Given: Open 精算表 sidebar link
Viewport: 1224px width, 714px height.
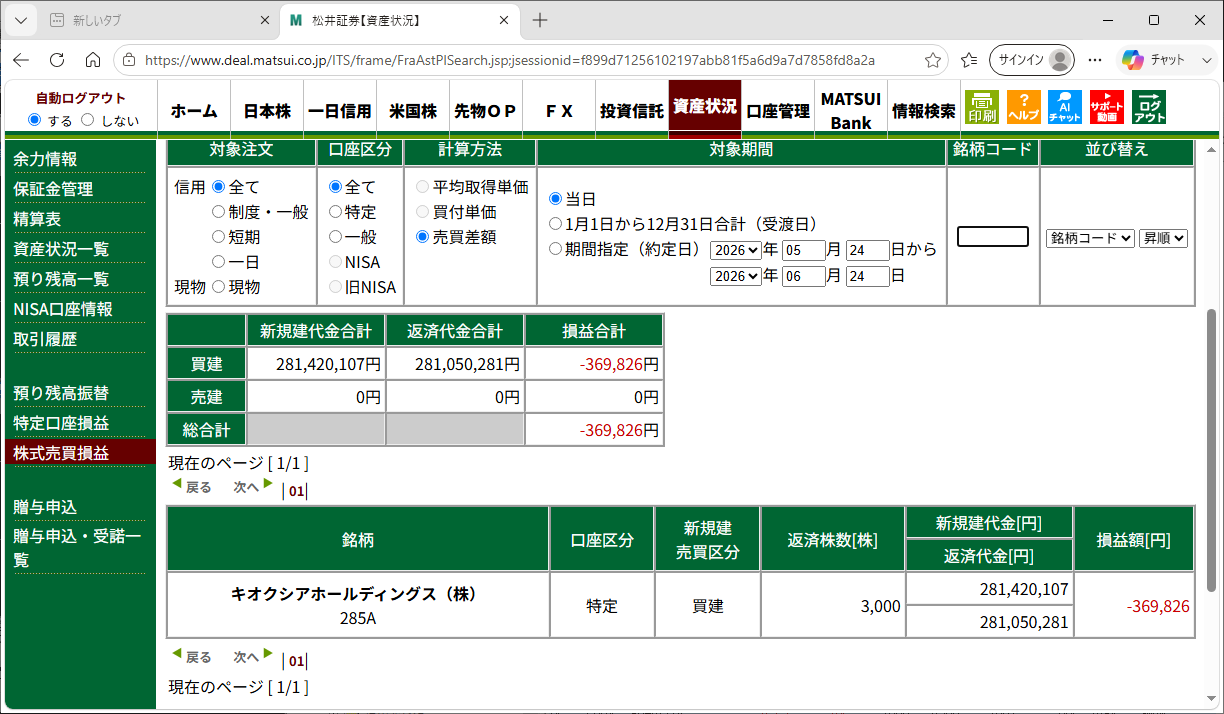Looking at the screenshot, I should [37, 219].
